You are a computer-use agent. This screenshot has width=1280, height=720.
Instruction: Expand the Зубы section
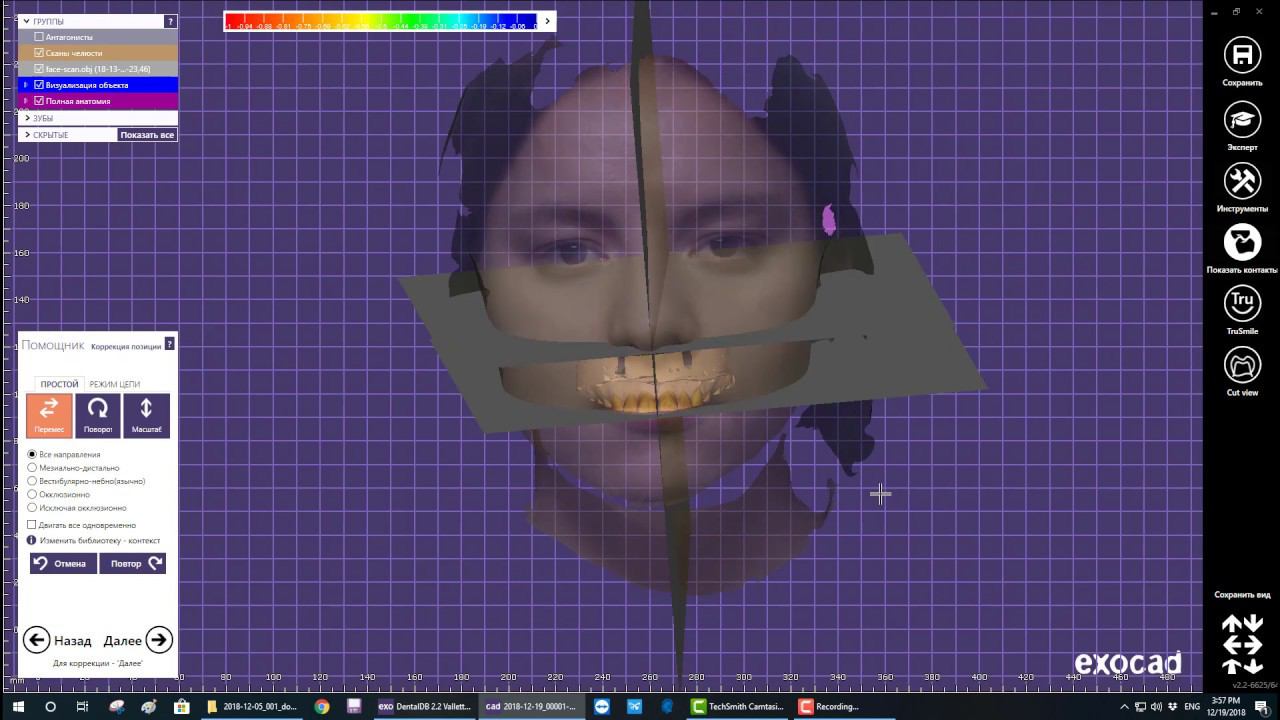pos(27,118)
